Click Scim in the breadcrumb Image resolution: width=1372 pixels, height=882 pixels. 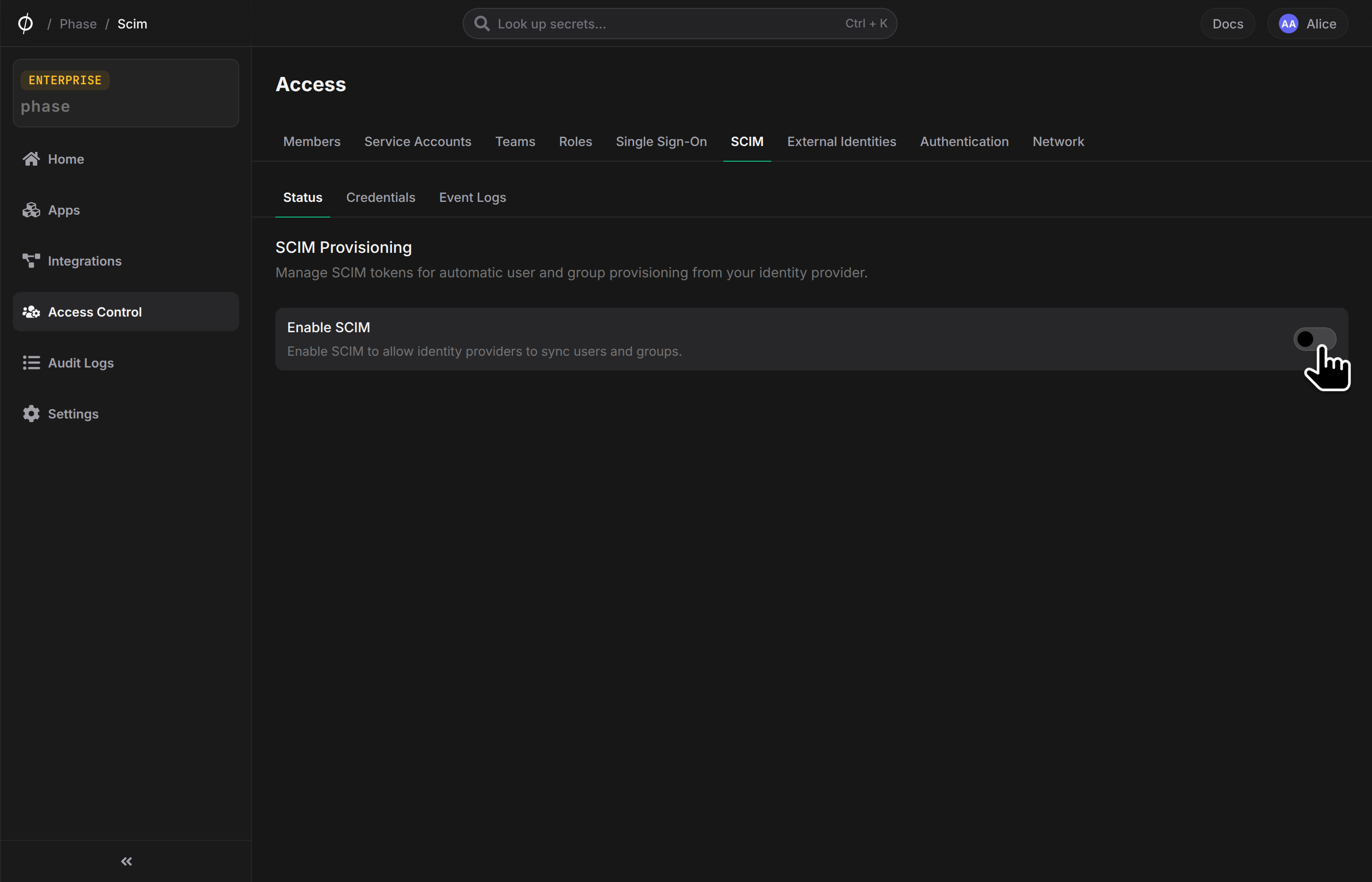pos(132,24)
